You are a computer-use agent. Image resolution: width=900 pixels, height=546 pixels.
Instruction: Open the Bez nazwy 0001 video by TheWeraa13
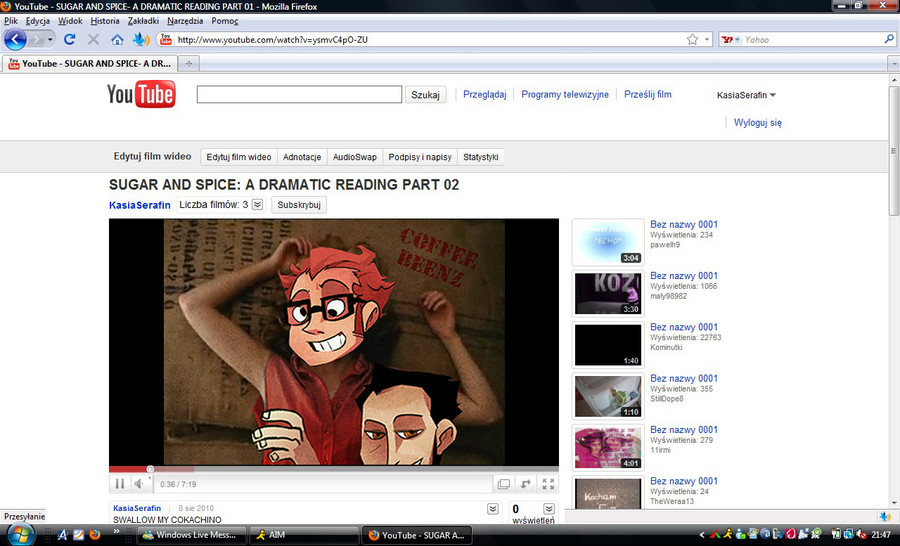click(684, 481)
